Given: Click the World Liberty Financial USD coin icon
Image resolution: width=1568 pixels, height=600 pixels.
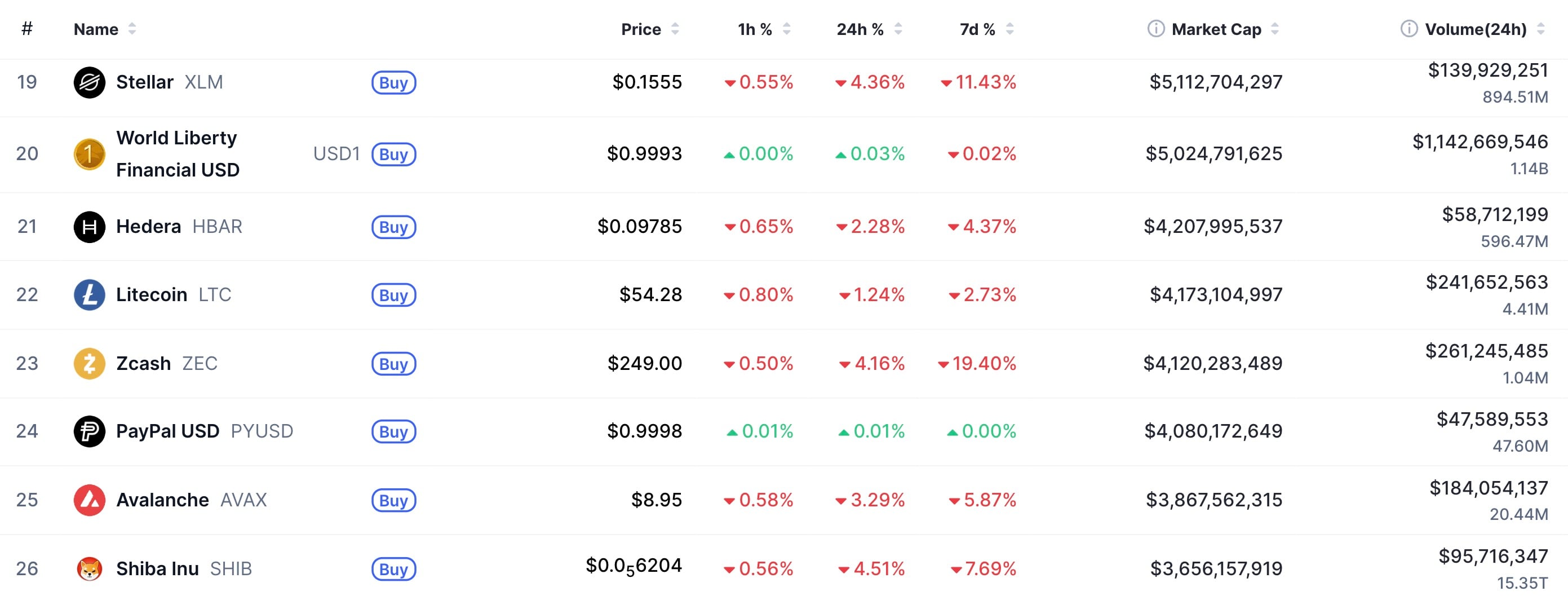Looking at the screenshot, I should pyautogui.click(x=90, y=154).
